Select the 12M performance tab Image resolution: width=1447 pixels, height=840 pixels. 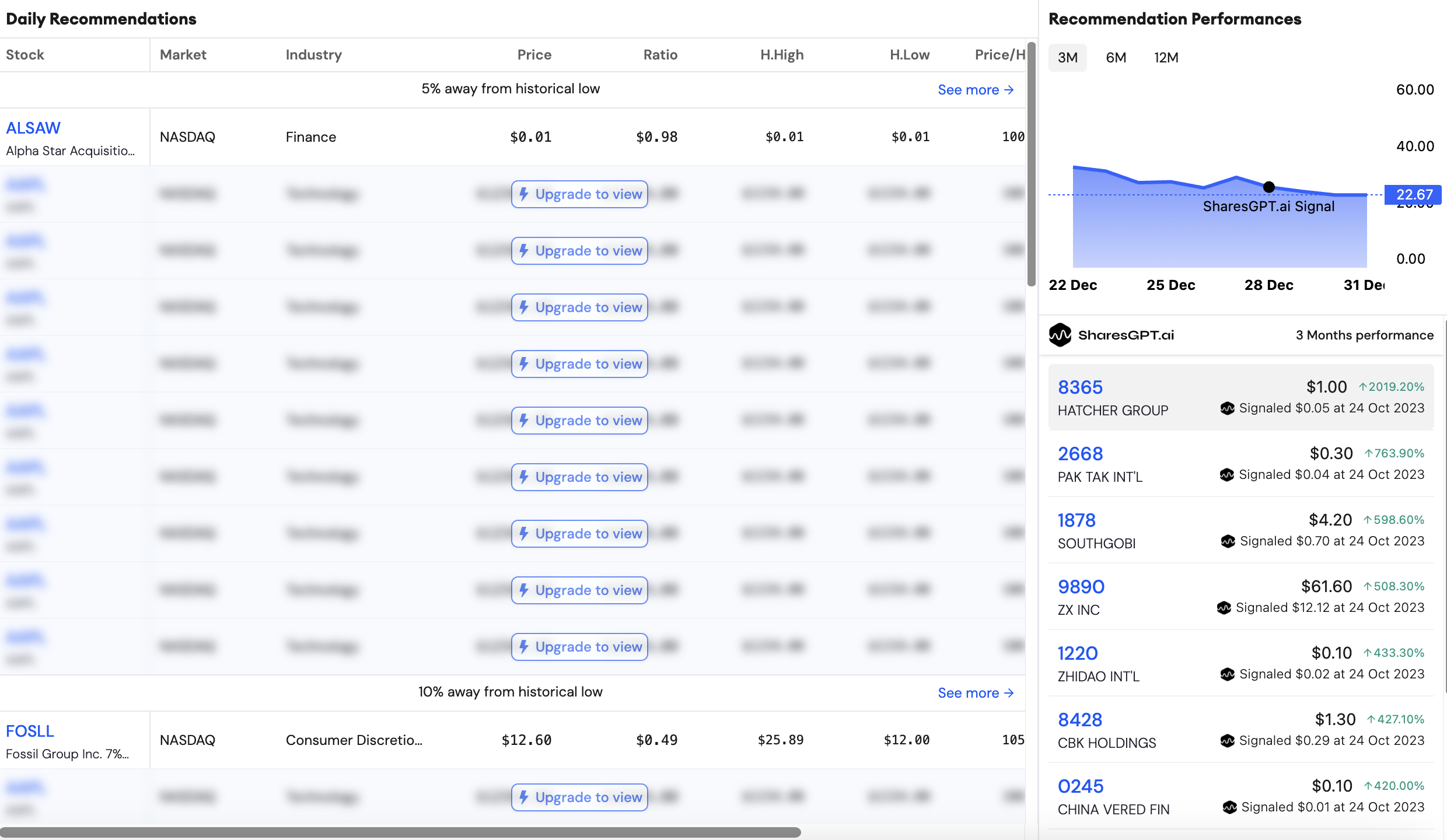coord(1166,58)
